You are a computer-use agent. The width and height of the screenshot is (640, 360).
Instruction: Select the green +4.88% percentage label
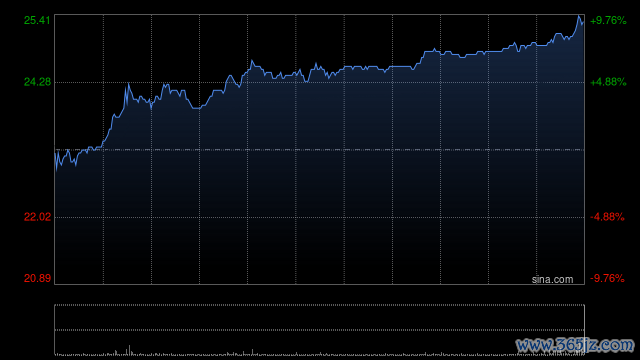pyautogui.click(x=608, y=82)
